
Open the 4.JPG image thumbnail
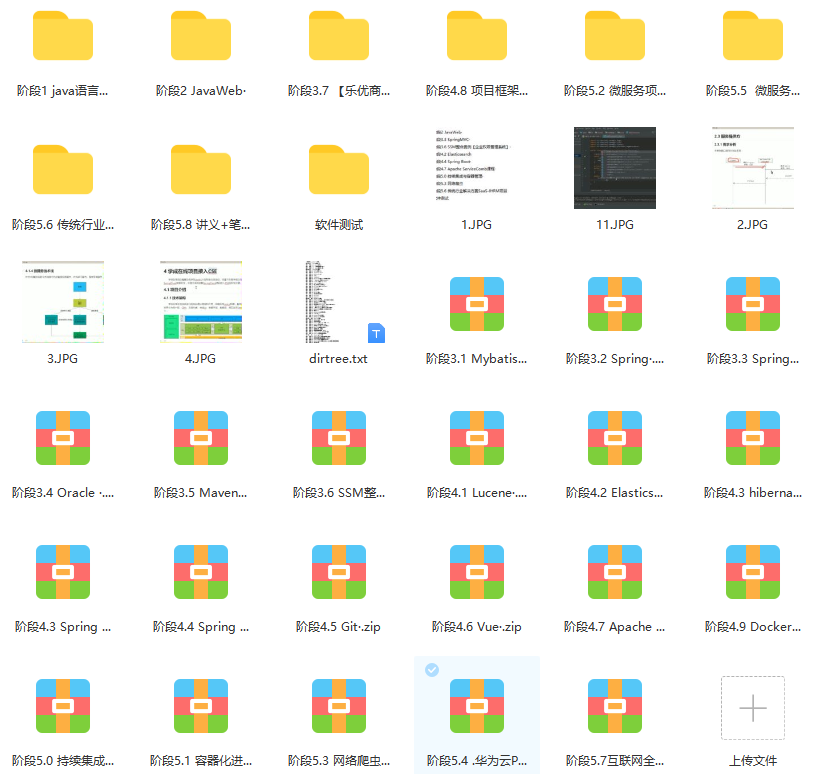pos(201,303)
